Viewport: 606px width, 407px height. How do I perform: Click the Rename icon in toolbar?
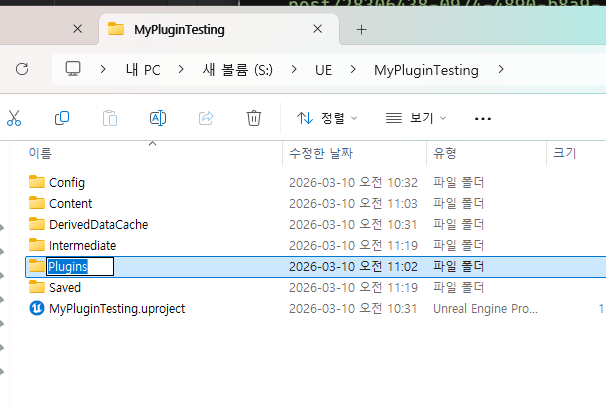click(158, 118)
